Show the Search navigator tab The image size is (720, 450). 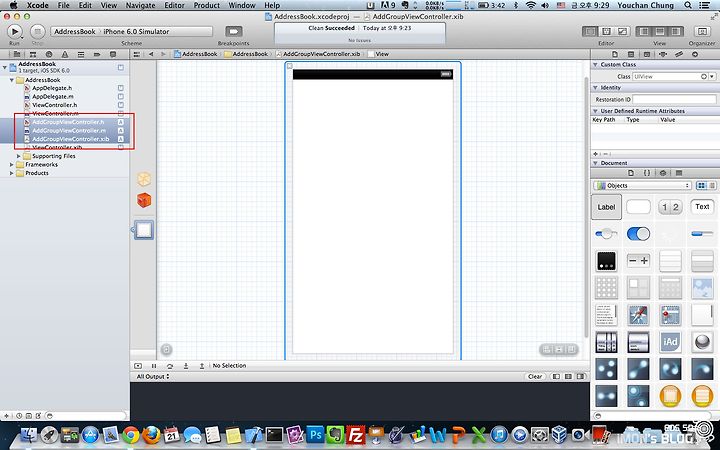[49, 54]
